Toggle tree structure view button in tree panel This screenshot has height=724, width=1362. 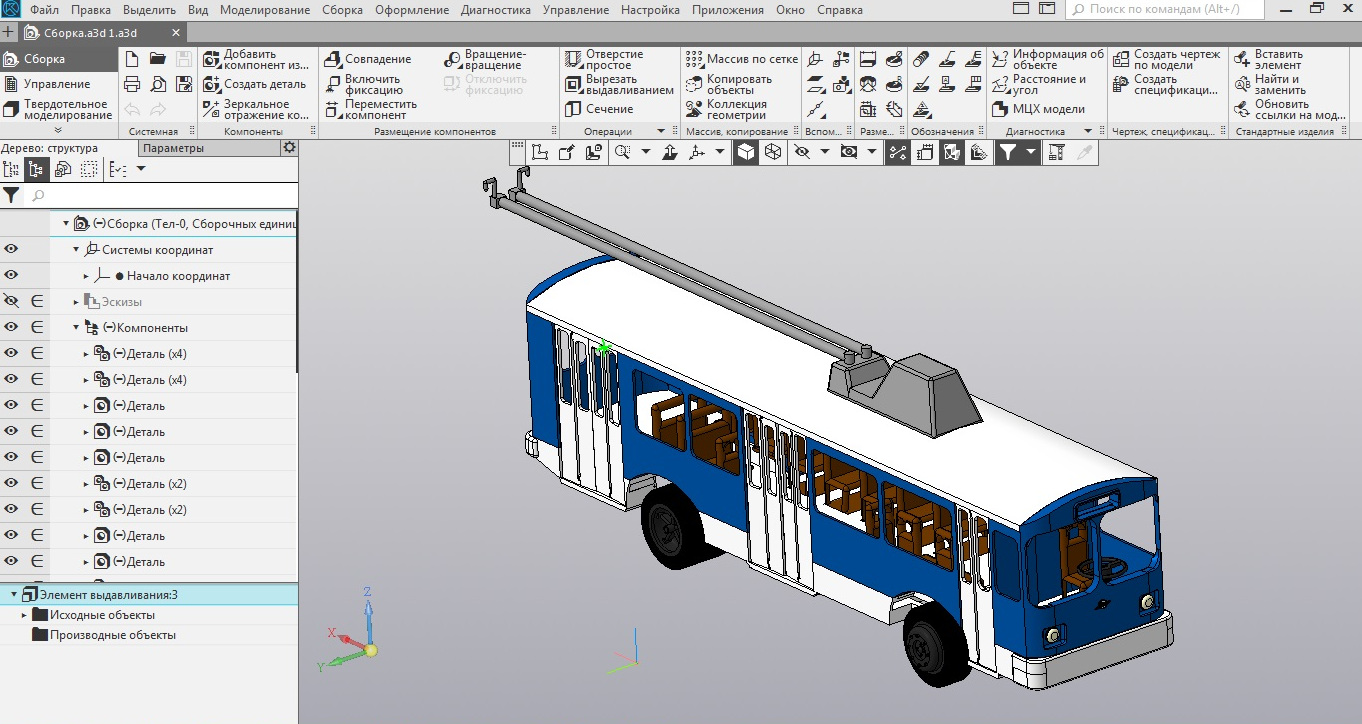37,169
